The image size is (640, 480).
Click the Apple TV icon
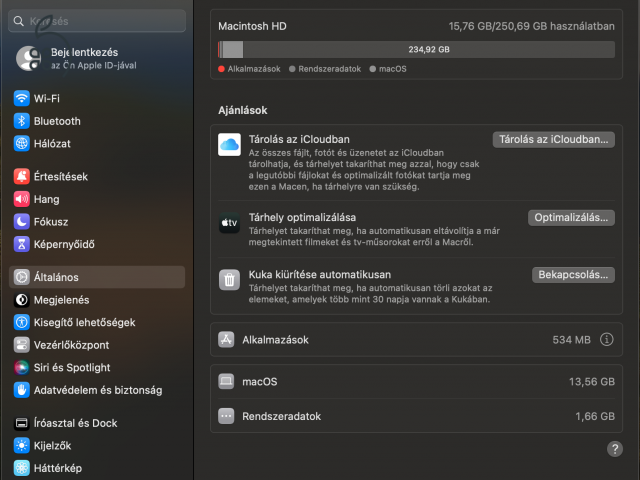coord(229,223)
